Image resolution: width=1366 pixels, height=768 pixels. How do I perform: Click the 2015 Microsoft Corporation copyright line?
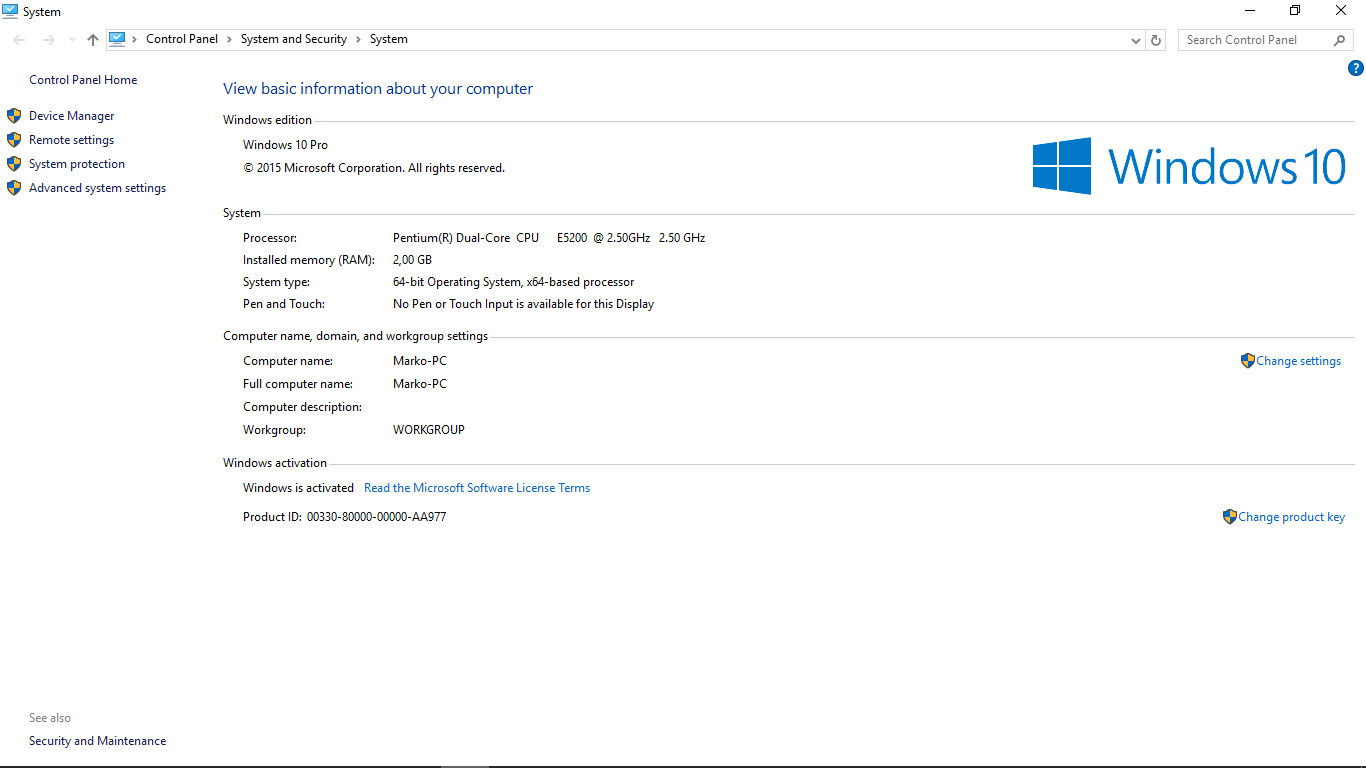tap(374, 168)
